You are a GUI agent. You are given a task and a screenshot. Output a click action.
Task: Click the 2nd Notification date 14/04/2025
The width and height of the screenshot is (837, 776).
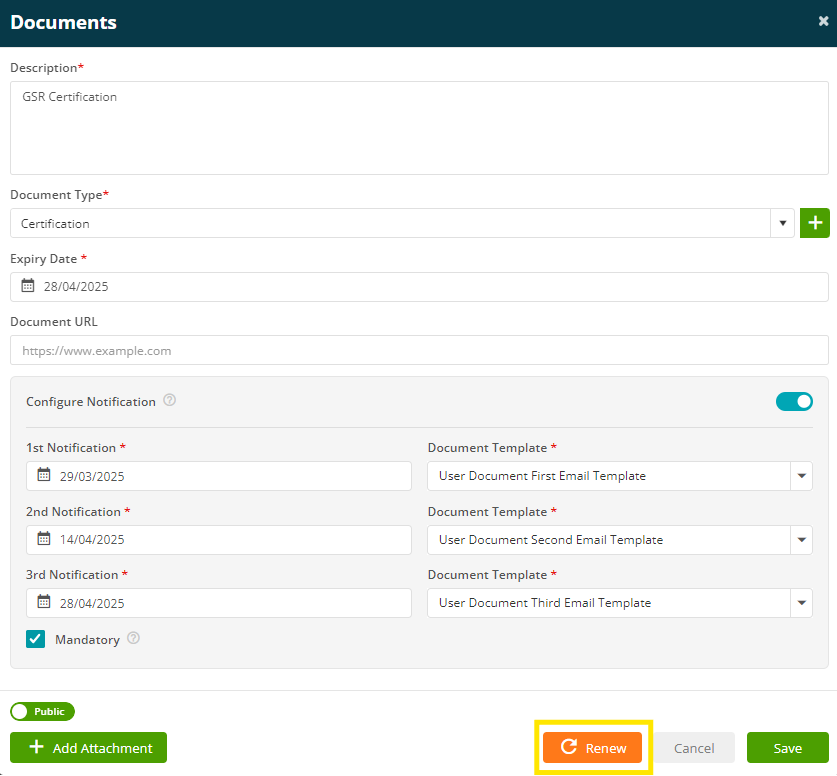click(92, 540)
